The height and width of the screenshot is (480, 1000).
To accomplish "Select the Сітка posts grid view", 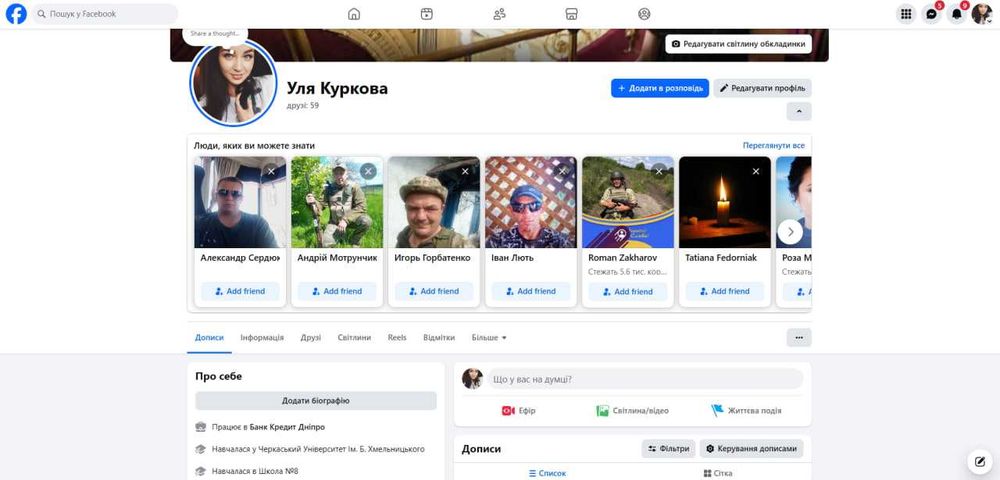I will pyautogui.click(x=718, y=473).
